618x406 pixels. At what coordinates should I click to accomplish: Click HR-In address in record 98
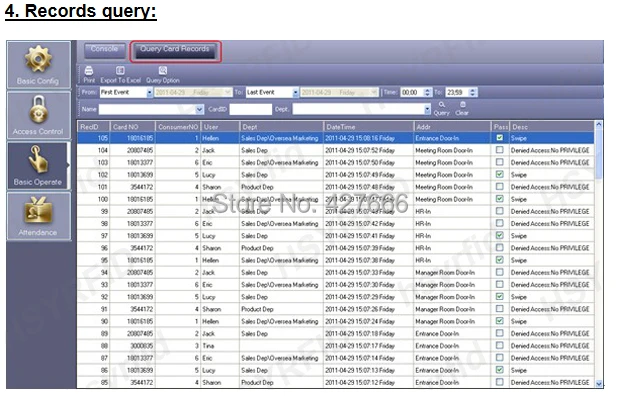(x=423, y=223)
